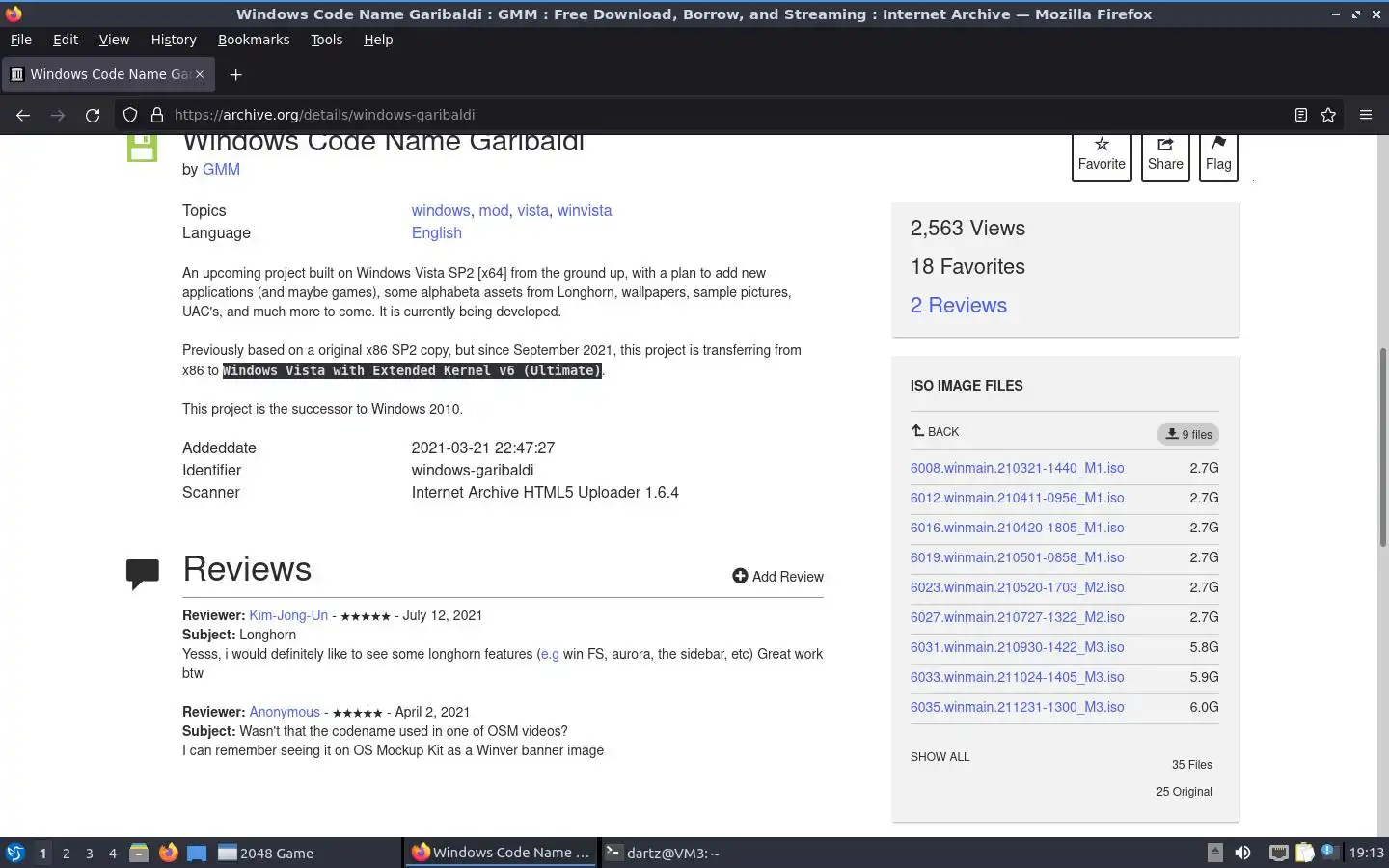Click the Forward navigation arrow

pyautogui.click(x=58, y=115)
